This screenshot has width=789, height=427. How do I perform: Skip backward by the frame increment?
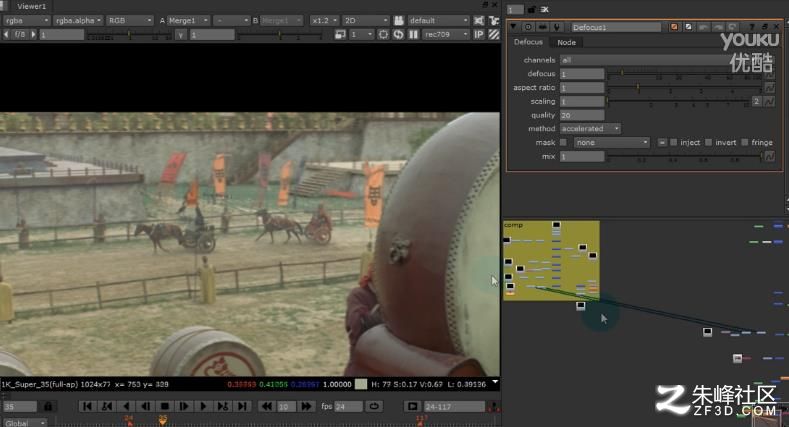[x=267, y=406]
